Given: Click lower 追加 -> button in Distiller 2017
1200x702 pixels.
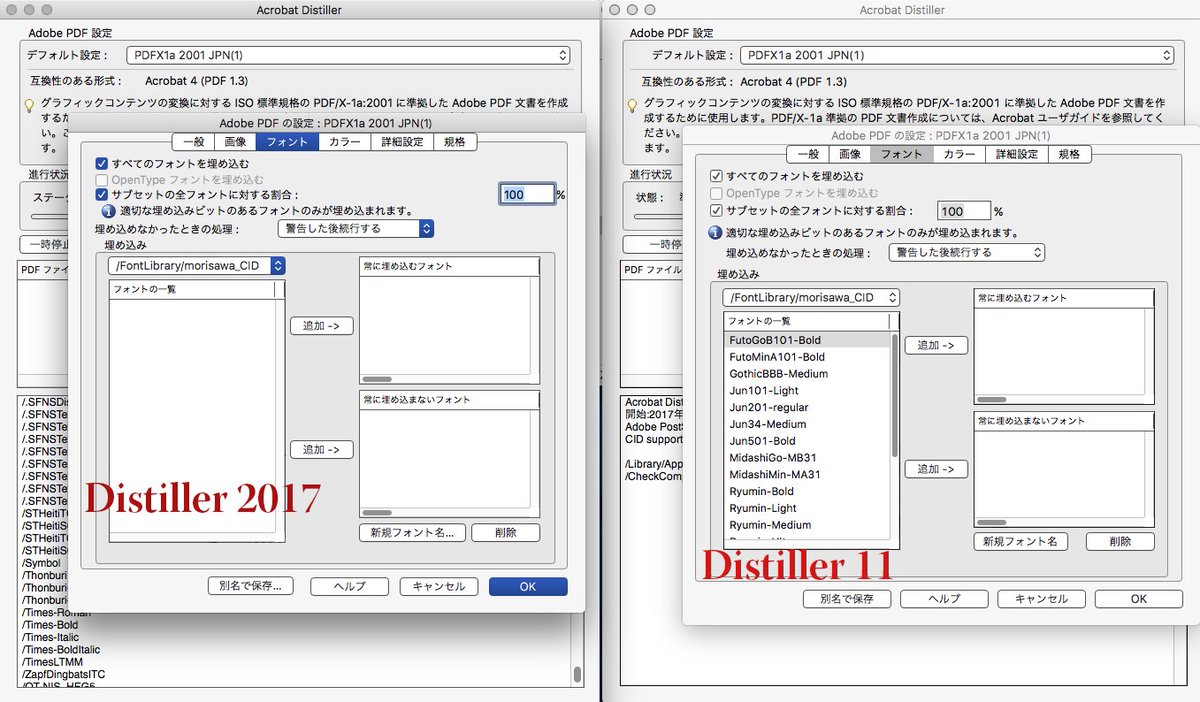Looking at the screenshot, I should coord(322,450).
